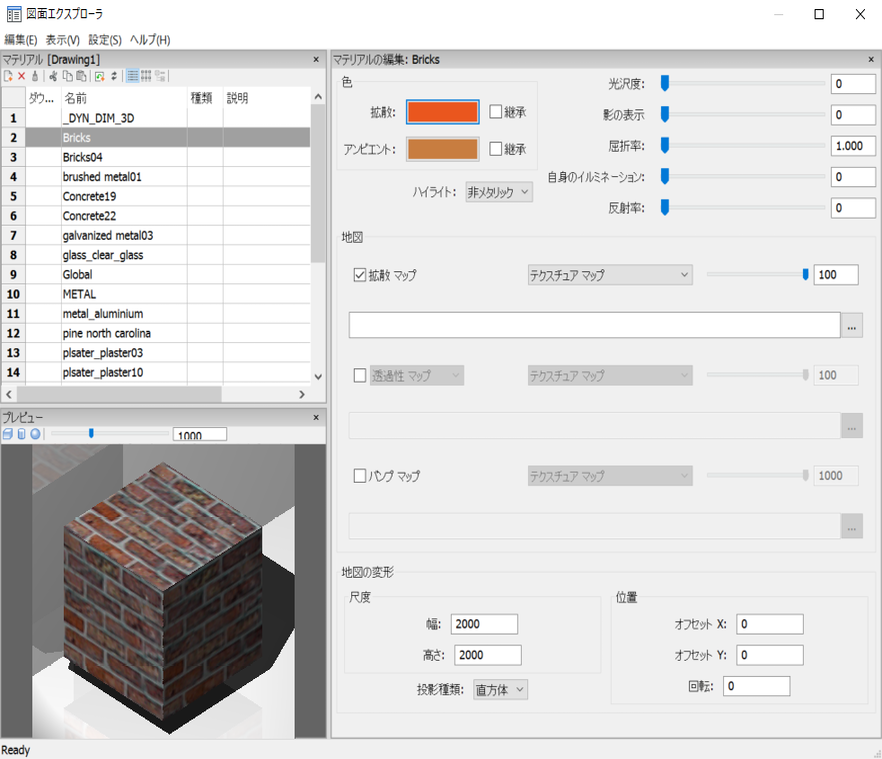Viewport: 882px width, 759px height.
Task: Close the マテリアルの編集 panel
Action: pyautogui.click(x=871, y=59)
